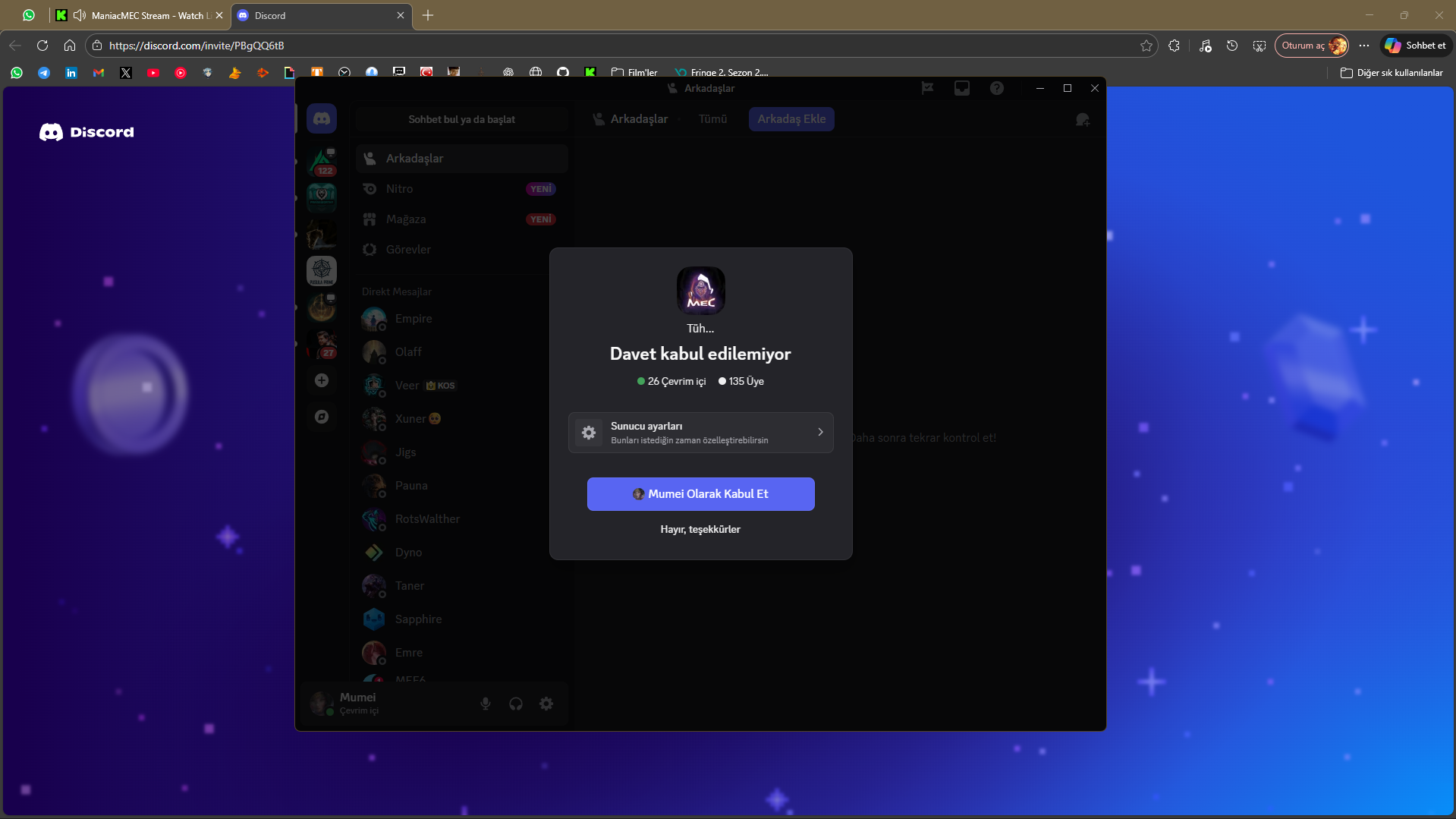The image size is (1456, 819).
Task: Open the inbox icon in Discord title bar
Action: 962,88
